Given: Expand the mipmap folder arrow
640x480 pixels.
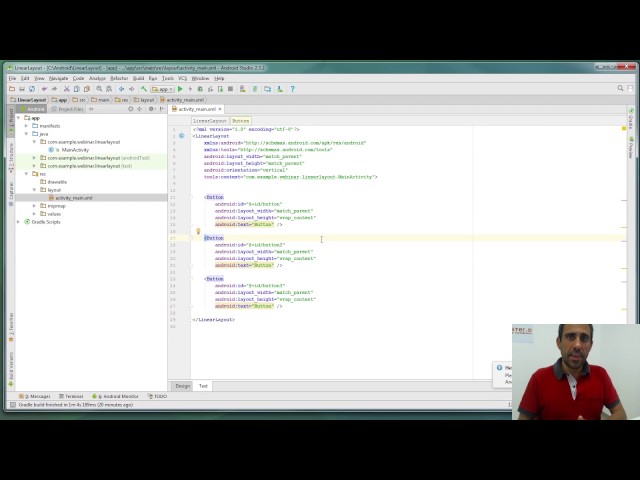Looking at the screenshot, I should (x=34, y=206).
